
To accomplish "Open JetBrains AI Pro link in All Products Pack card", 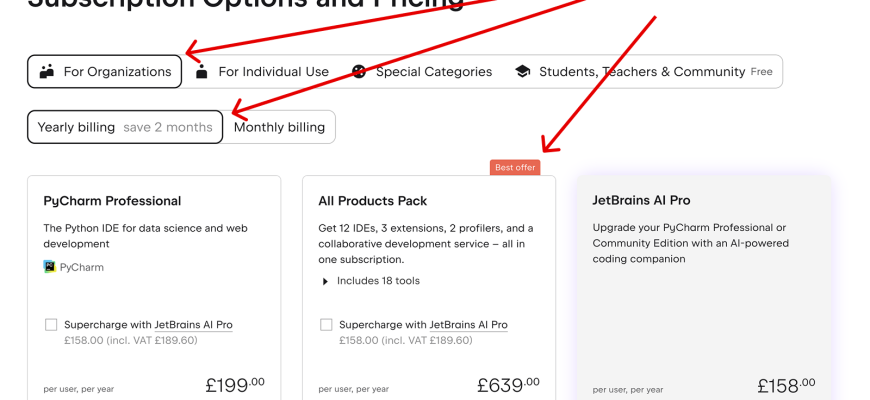I will click(x=468, y=325).
